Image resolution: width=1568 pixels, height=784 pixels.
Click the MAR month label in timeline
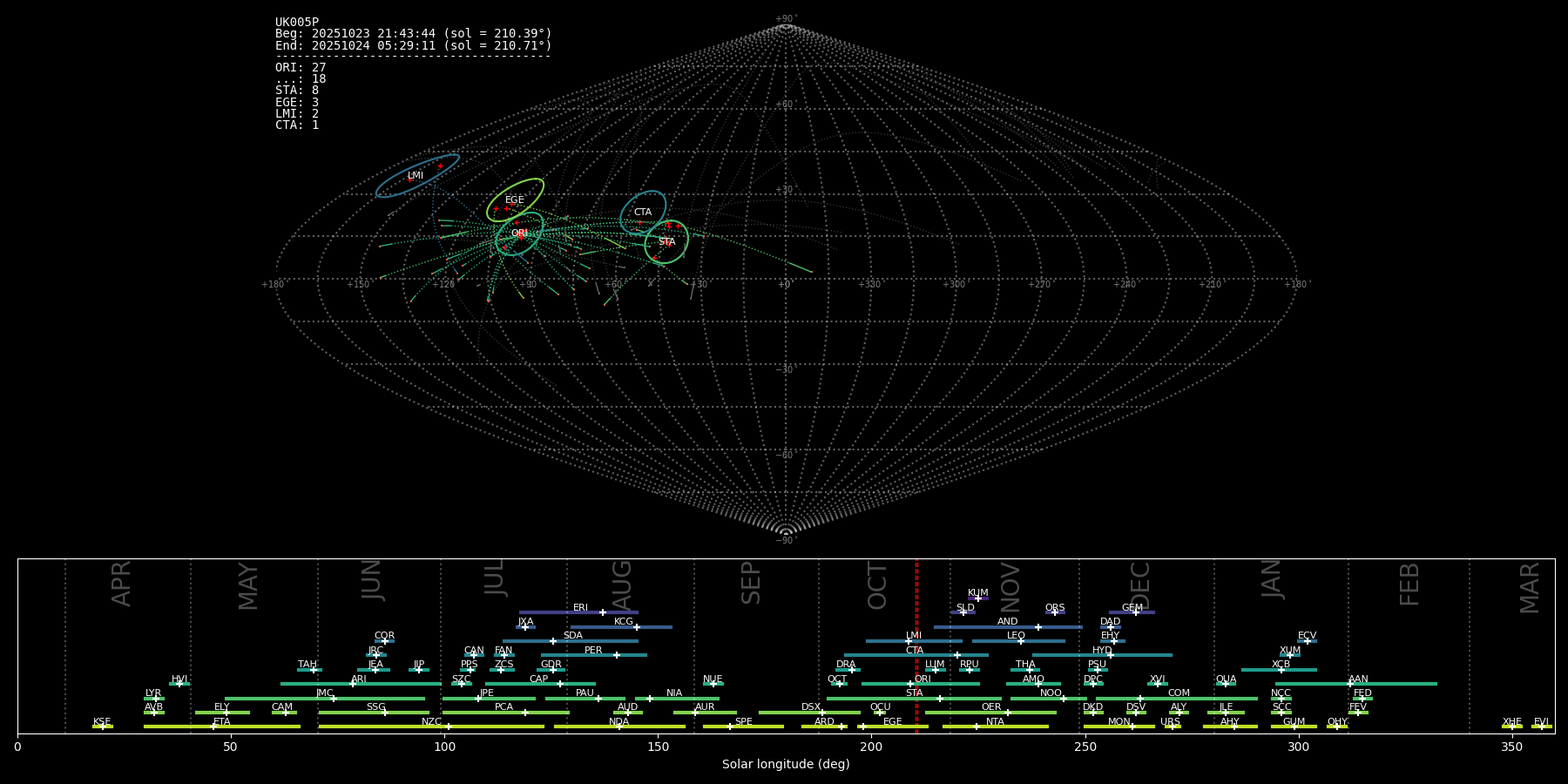(1530, 588)
